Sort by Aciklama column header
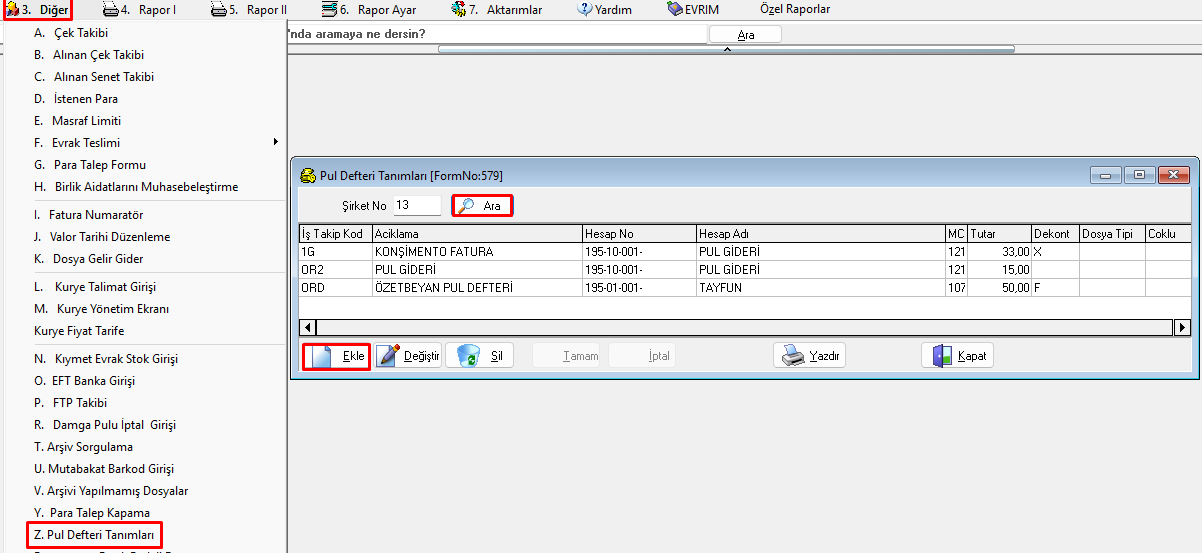 tap(477, 234)
